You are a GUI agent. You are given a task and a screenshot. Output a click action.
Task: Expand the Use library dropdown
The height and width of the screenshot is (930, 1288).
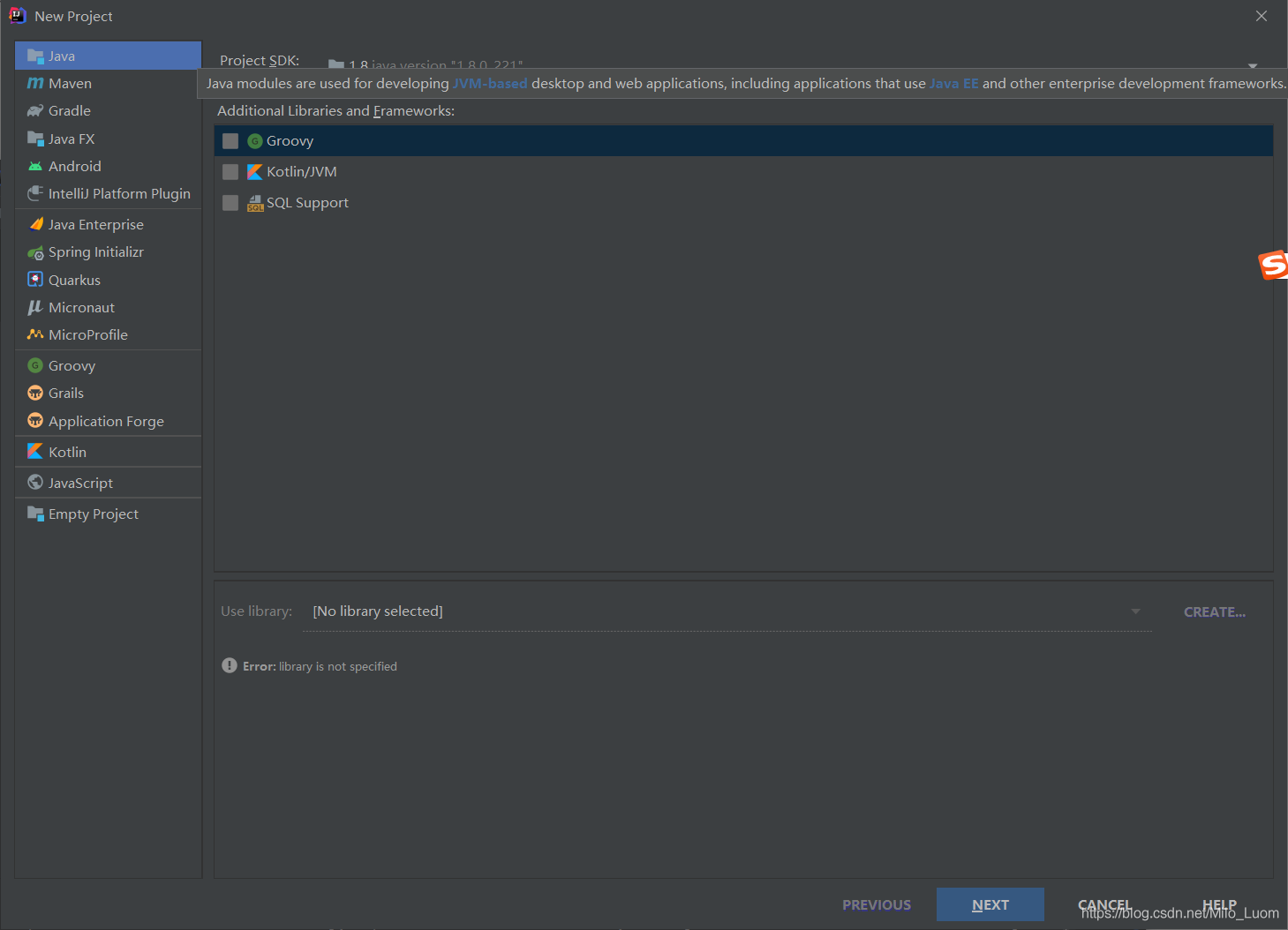(x=1135, y=611)
